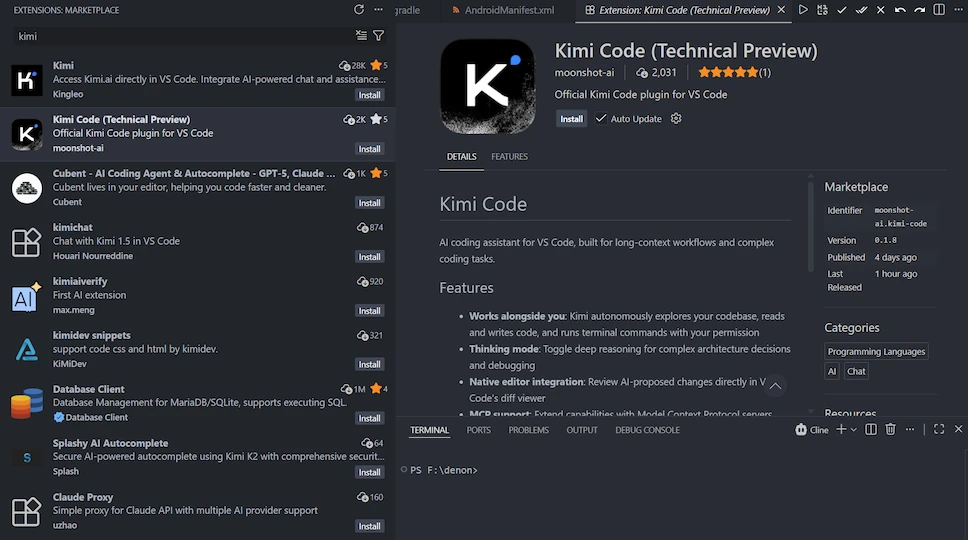968x540 pixels.
Task: Install the kimichat extension
Action: click(369, 257)
